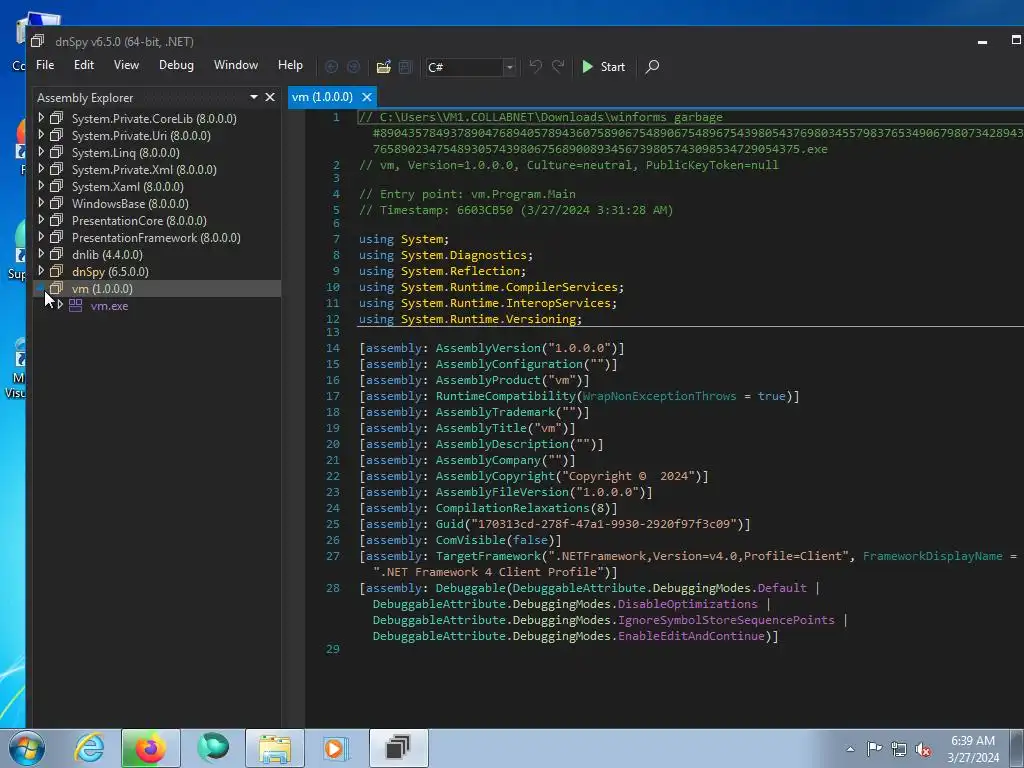
Task: Open the Help menu
Action: click(x=290, y=65)
